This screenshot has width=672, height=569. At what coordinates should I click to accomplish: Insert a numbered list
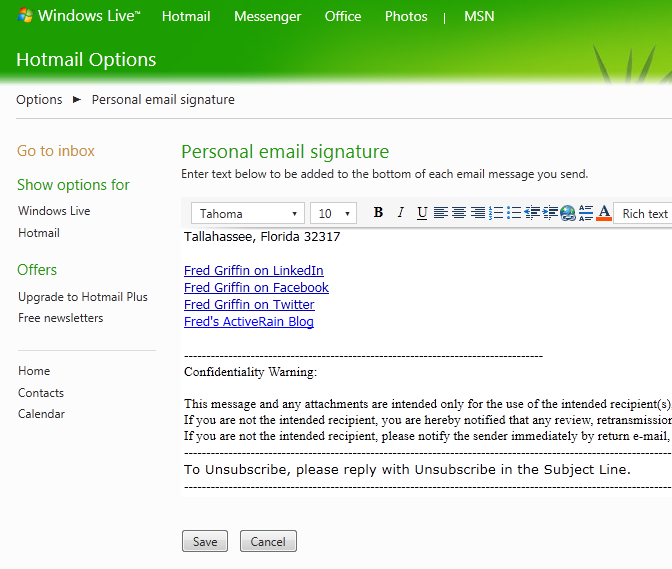coord(496,213)
